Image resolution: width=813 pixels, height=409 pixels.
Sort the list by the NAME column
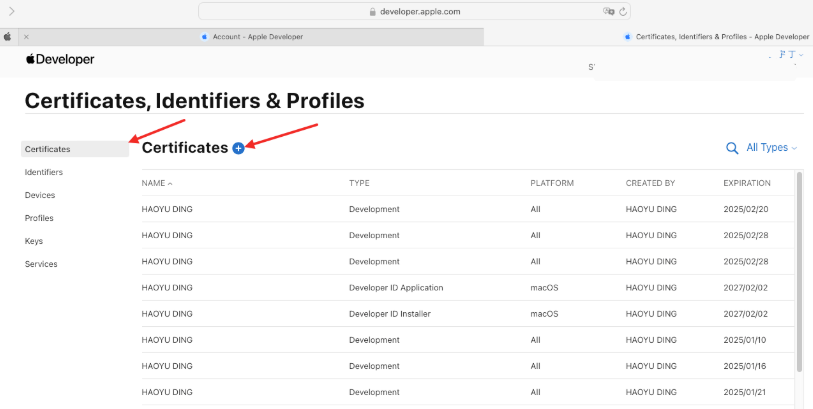click(156, 184)
